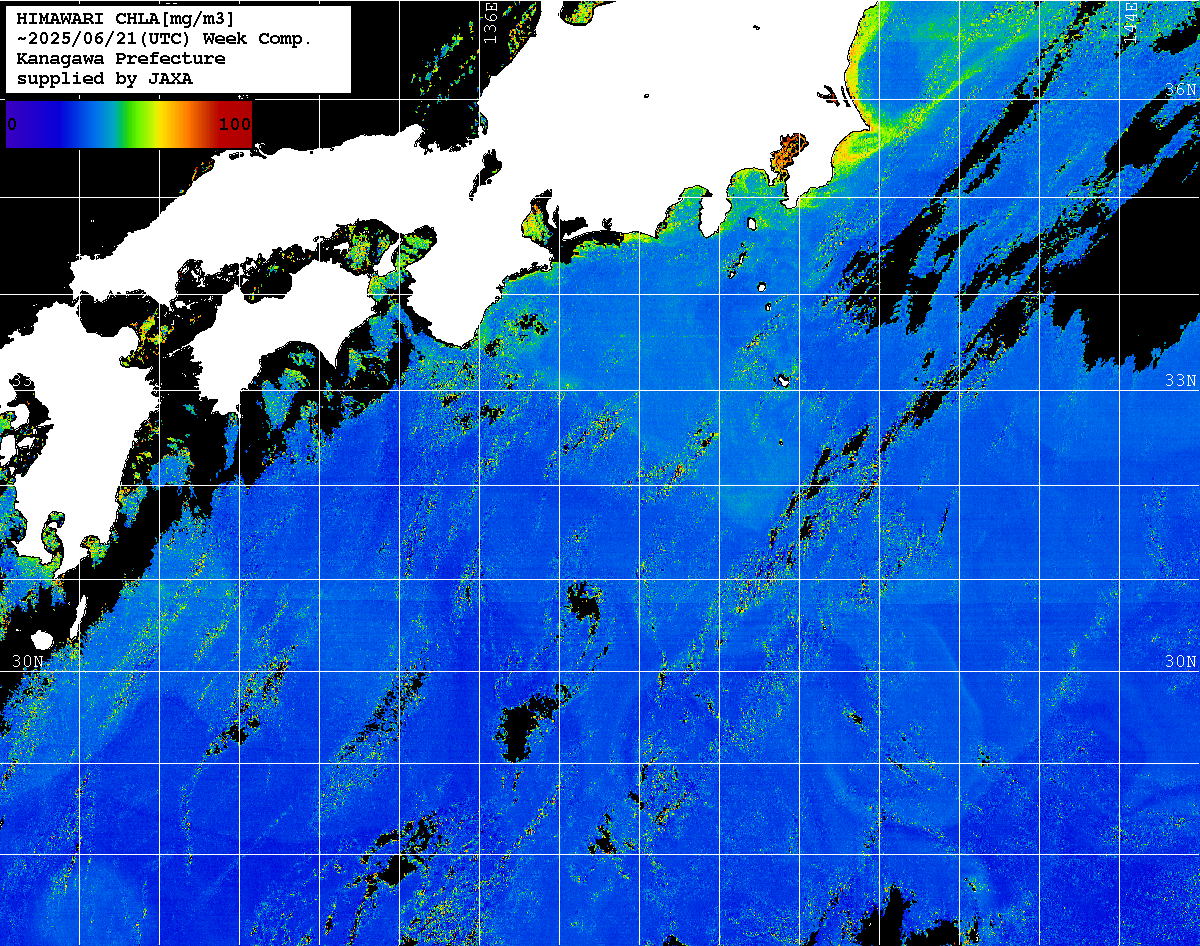Click the "100" value on the color scale
Image resolution: width=1200 pixels, height=946 pixels.
coord(234,125)
